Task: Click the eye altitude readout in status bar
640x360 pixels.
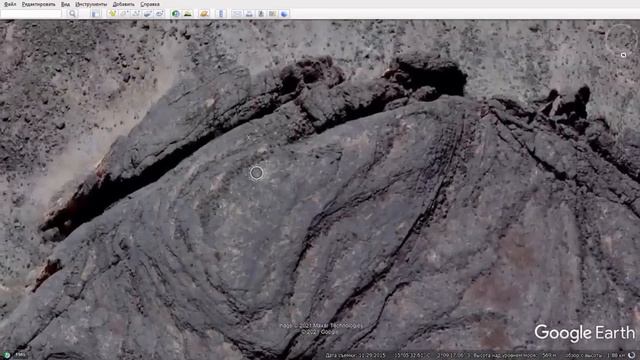Action: (596, 356)
